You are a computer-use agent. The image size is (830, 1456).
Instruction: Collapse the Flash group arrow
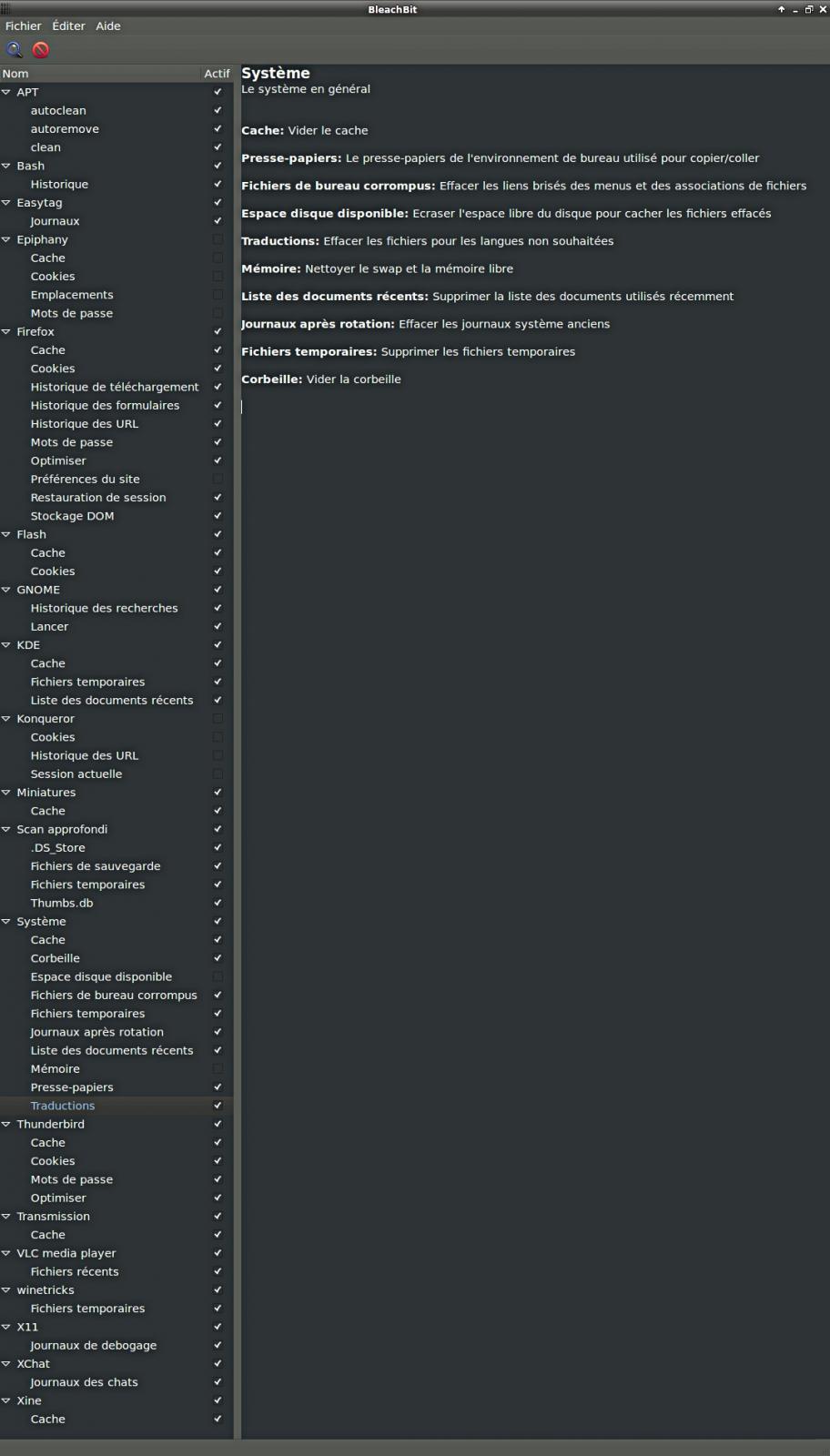tap(6, 534)
